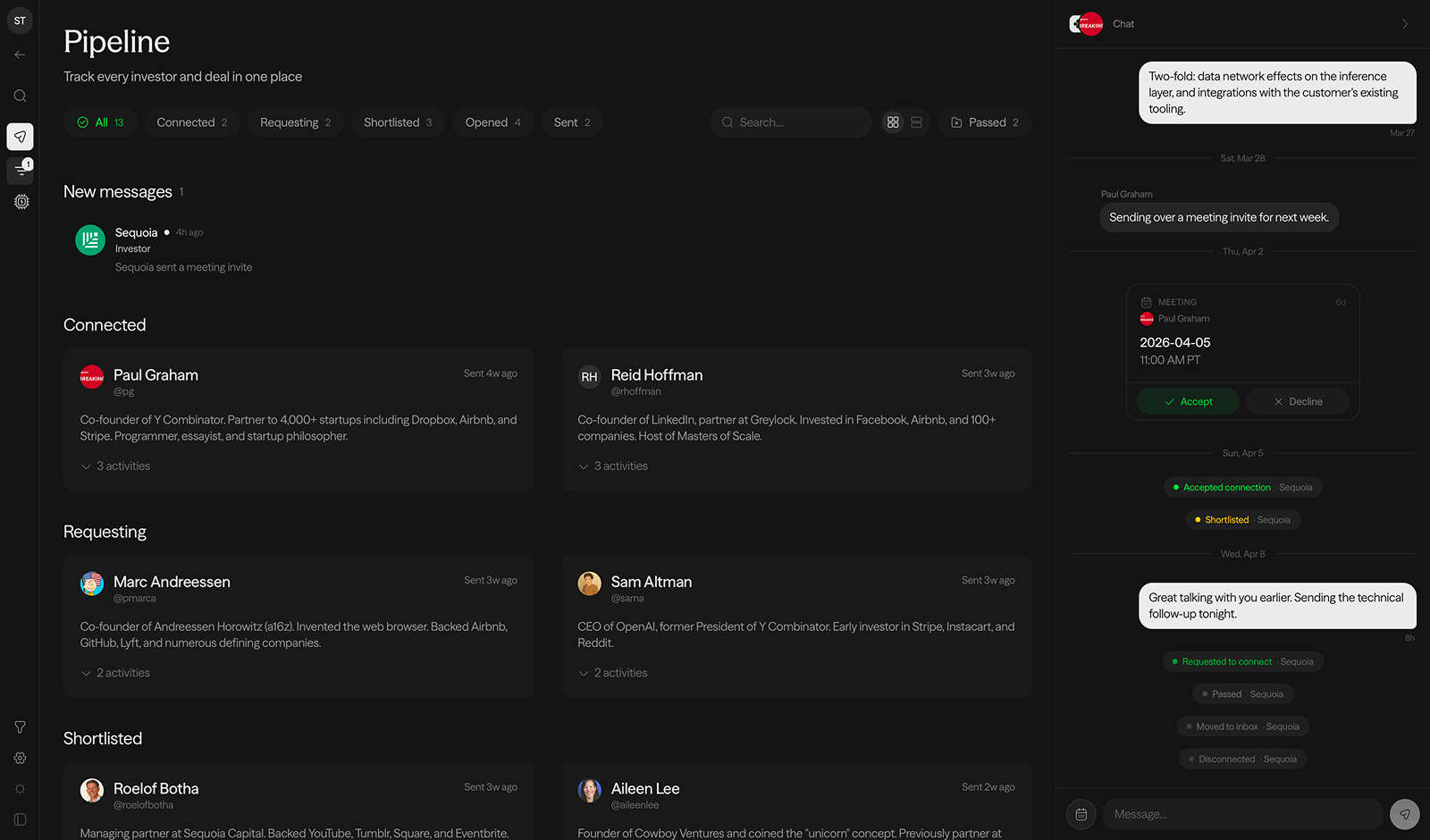Viewport: 1430px width, 840px height.
Task: Collapse the Chat panel with the chevron
Action: (x=1405, y=24)
